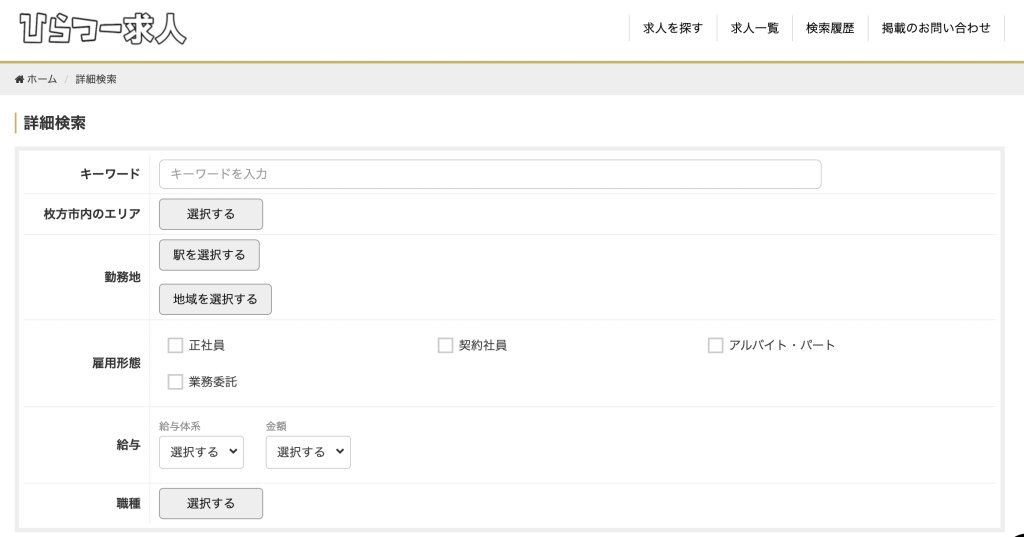Click the home icon in breadcrumb
The width and height of the screenshot is (1024, 537).
[x=19, y=79]
